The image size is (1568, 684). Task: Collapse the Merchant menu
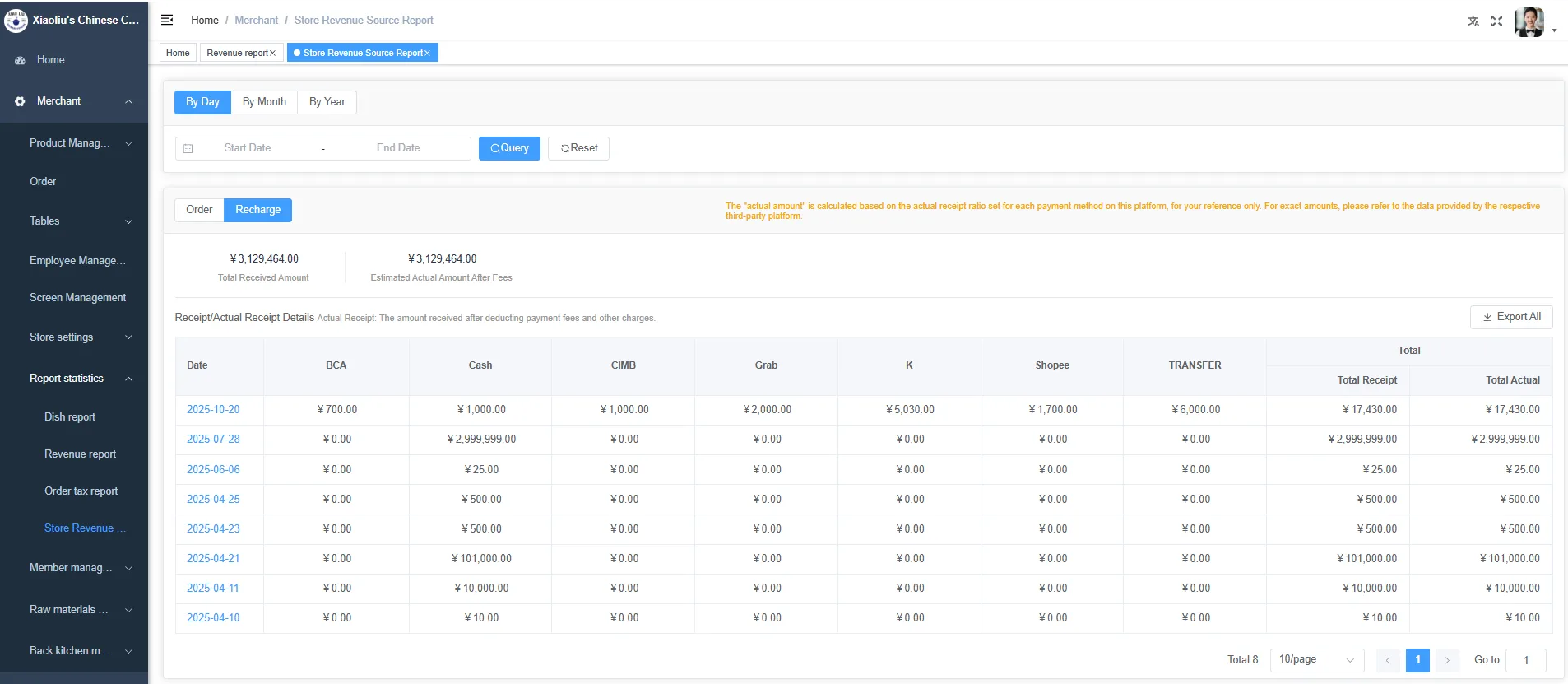pyautogui.click(x=128, y=101)
